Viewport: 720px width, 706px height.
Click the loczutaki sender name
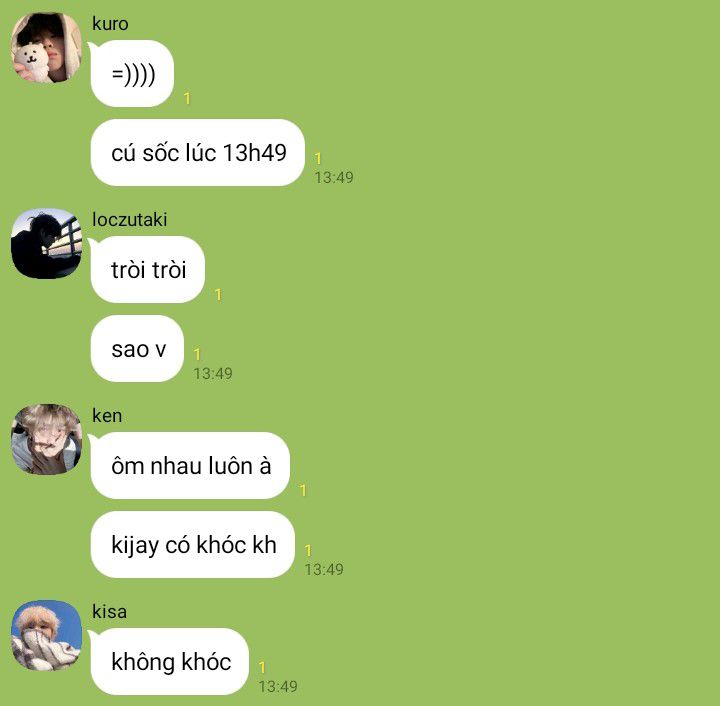point(129,219)
